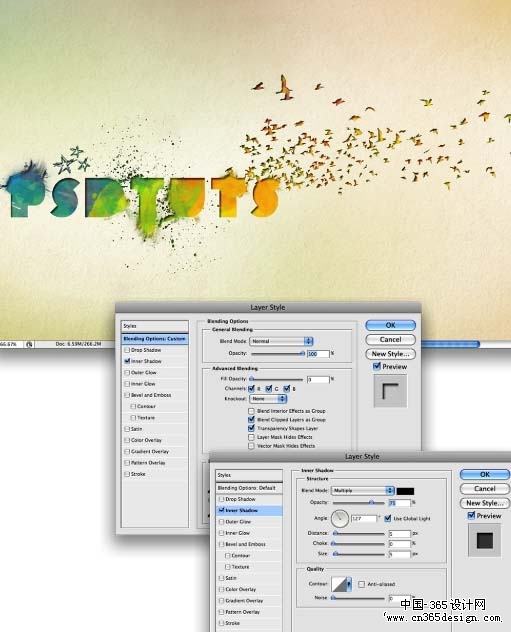
Task: Check Layer Mask Hides Effects
Action: [251, 437]
